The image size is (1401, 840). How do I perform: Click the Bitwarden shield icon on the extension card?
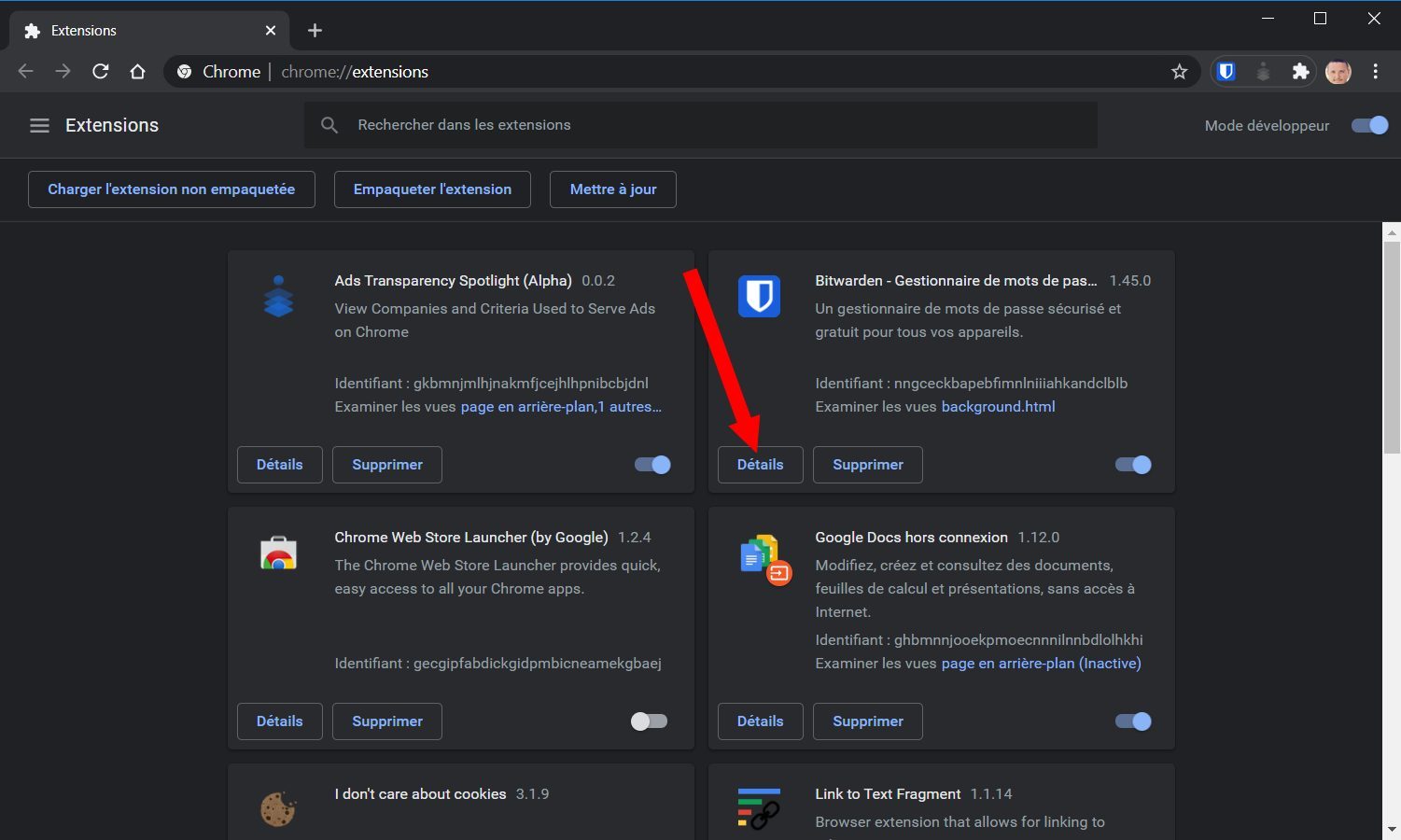759,297
